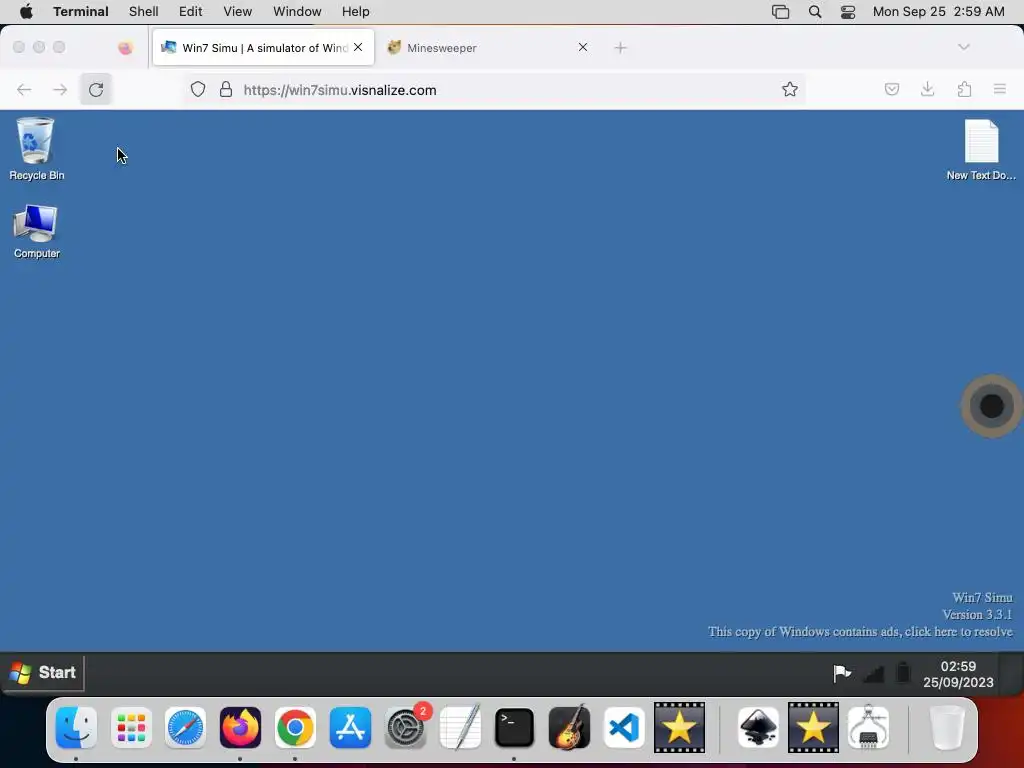View site security via the padlock icon
The height and width of the screenshot is (768, 1024).
coord(226,89)
